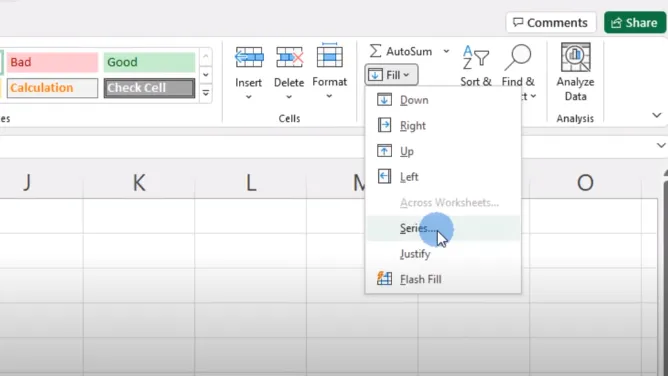
Task: Select column K header
Action: (139, 183)
